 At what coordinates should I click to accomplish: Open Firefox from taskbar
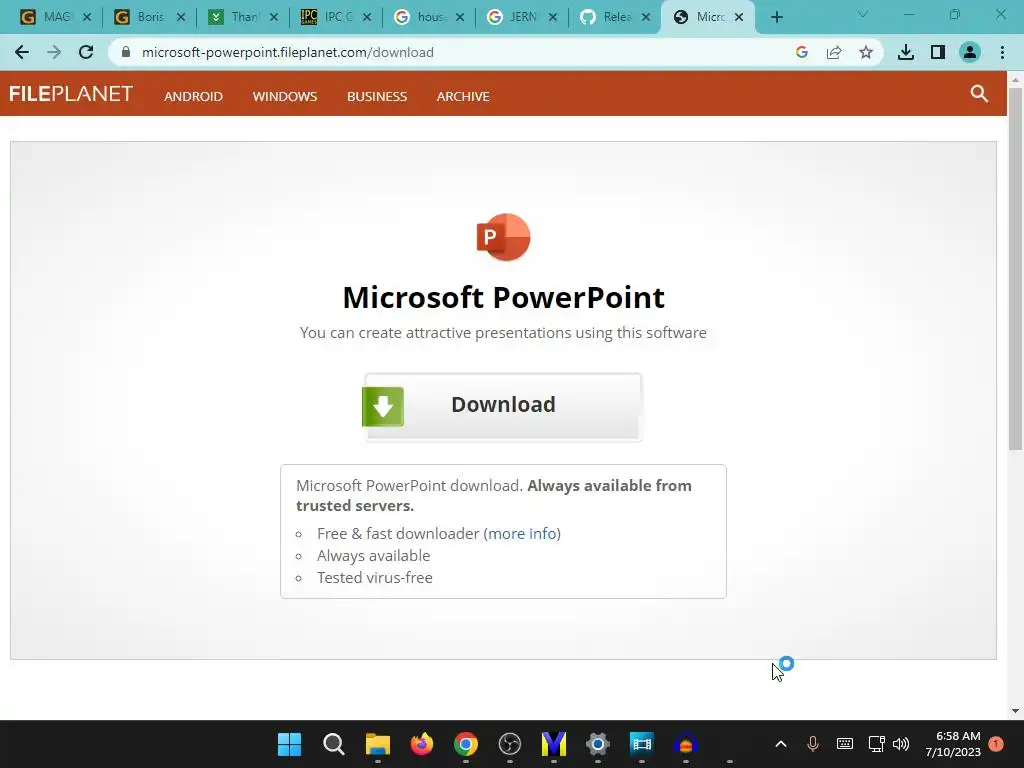[422, 744]
